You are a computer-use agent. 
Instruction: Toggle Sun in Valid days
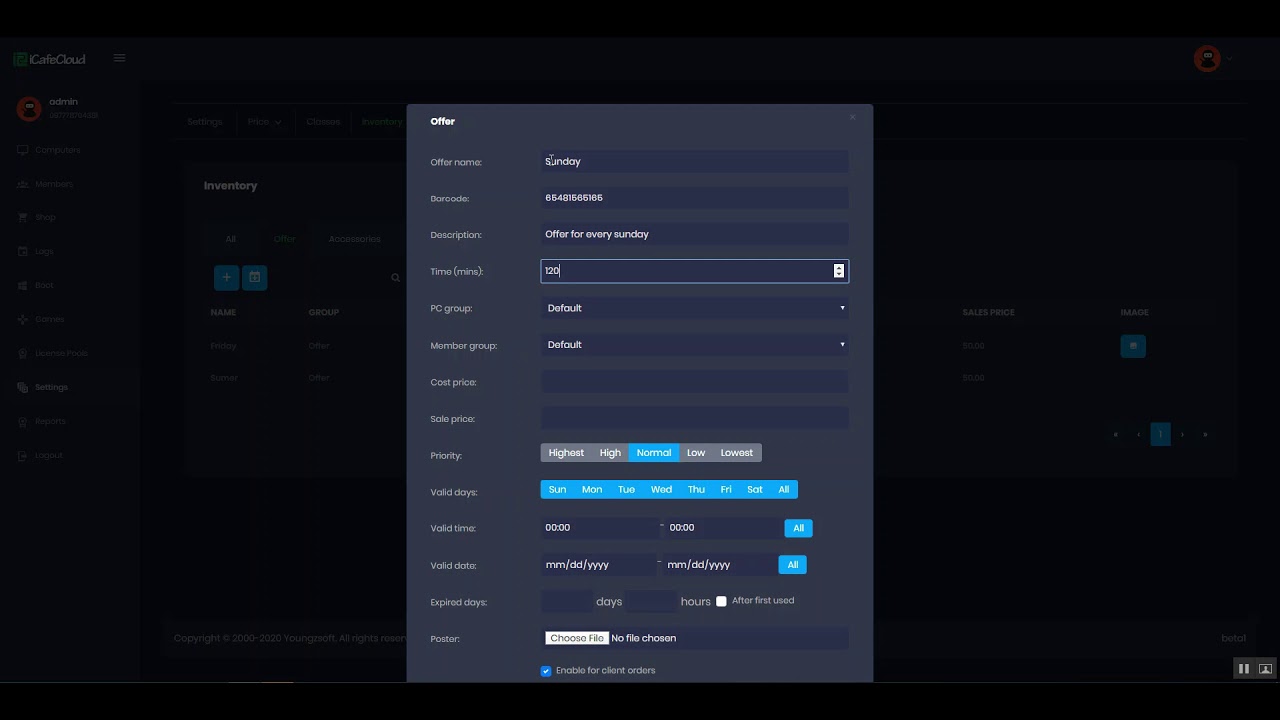point(557,490)
